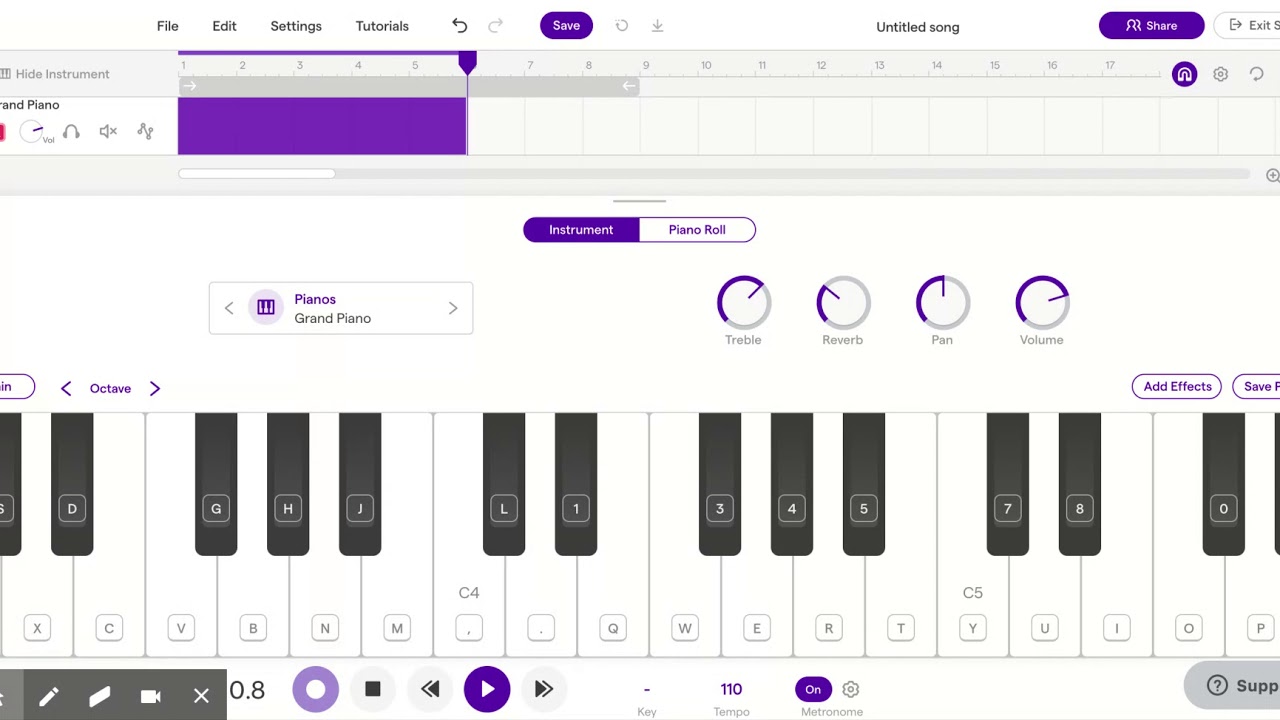This screenshot has width=1280, height=720.
Task: Adjust the track Vol knob
Action: tap(33, 131)
